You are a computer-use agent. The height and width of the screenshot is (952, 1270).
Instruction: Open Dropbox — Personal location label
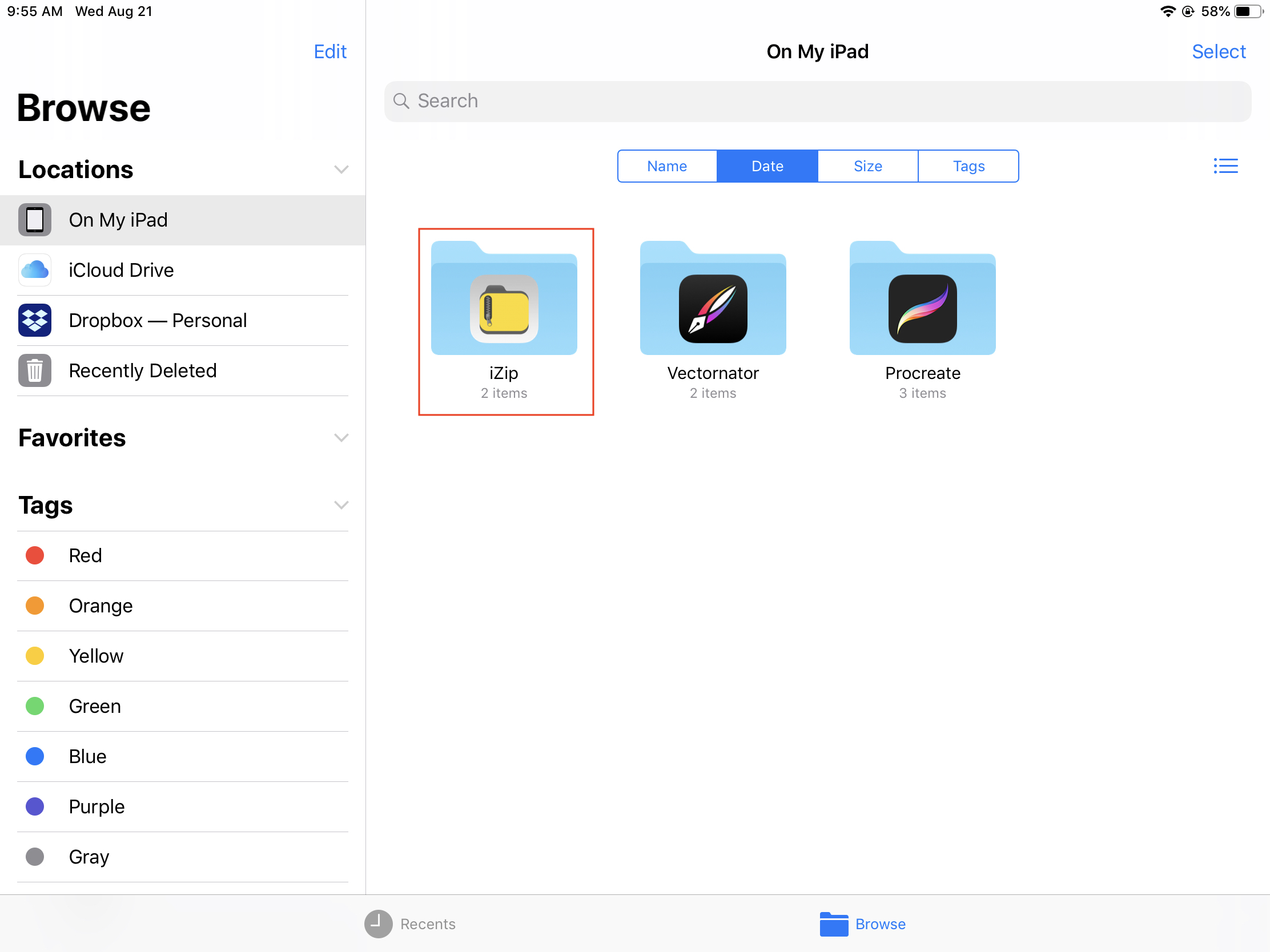click(x=158, y=320)
